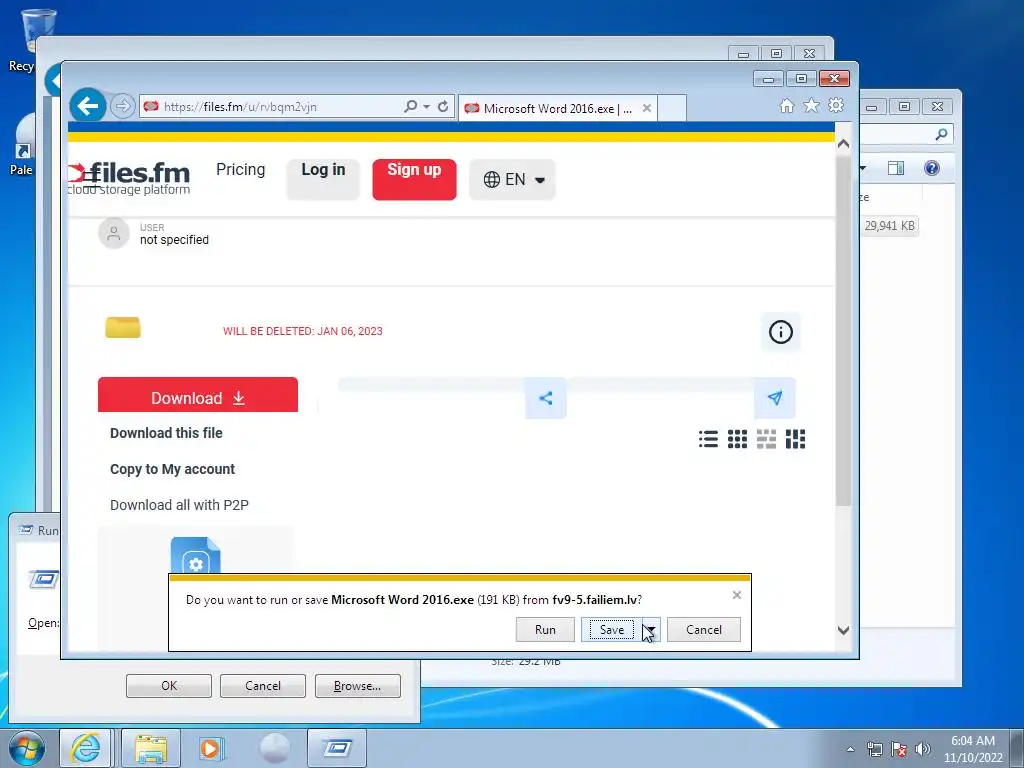Open the Windows Start menu
Image resolution: width=1024 pixels, height=768 pixels.
pos(27,748)
